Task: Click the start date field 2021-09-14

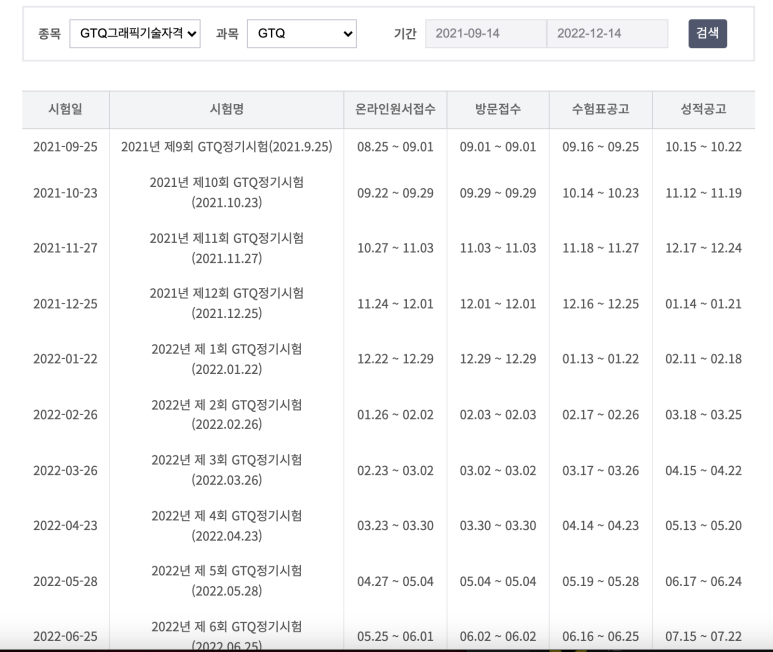Action: (x=486, y=34)
